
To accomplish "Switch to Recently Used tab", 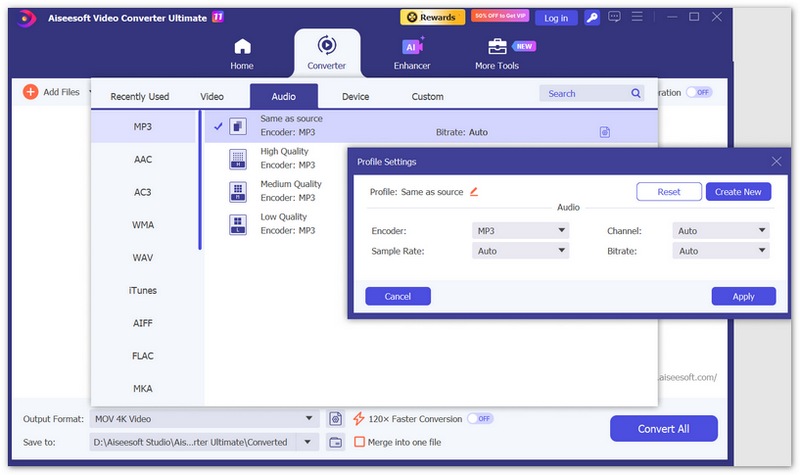I will click(x=140, y=96).
